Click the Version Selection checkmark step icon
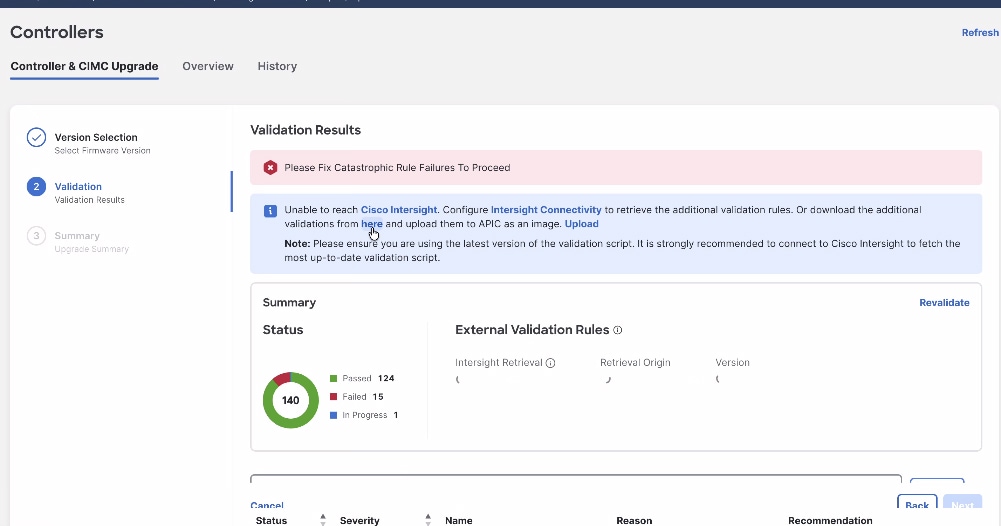This screenshot has height=526, width=1001. (x=36, y=138)
